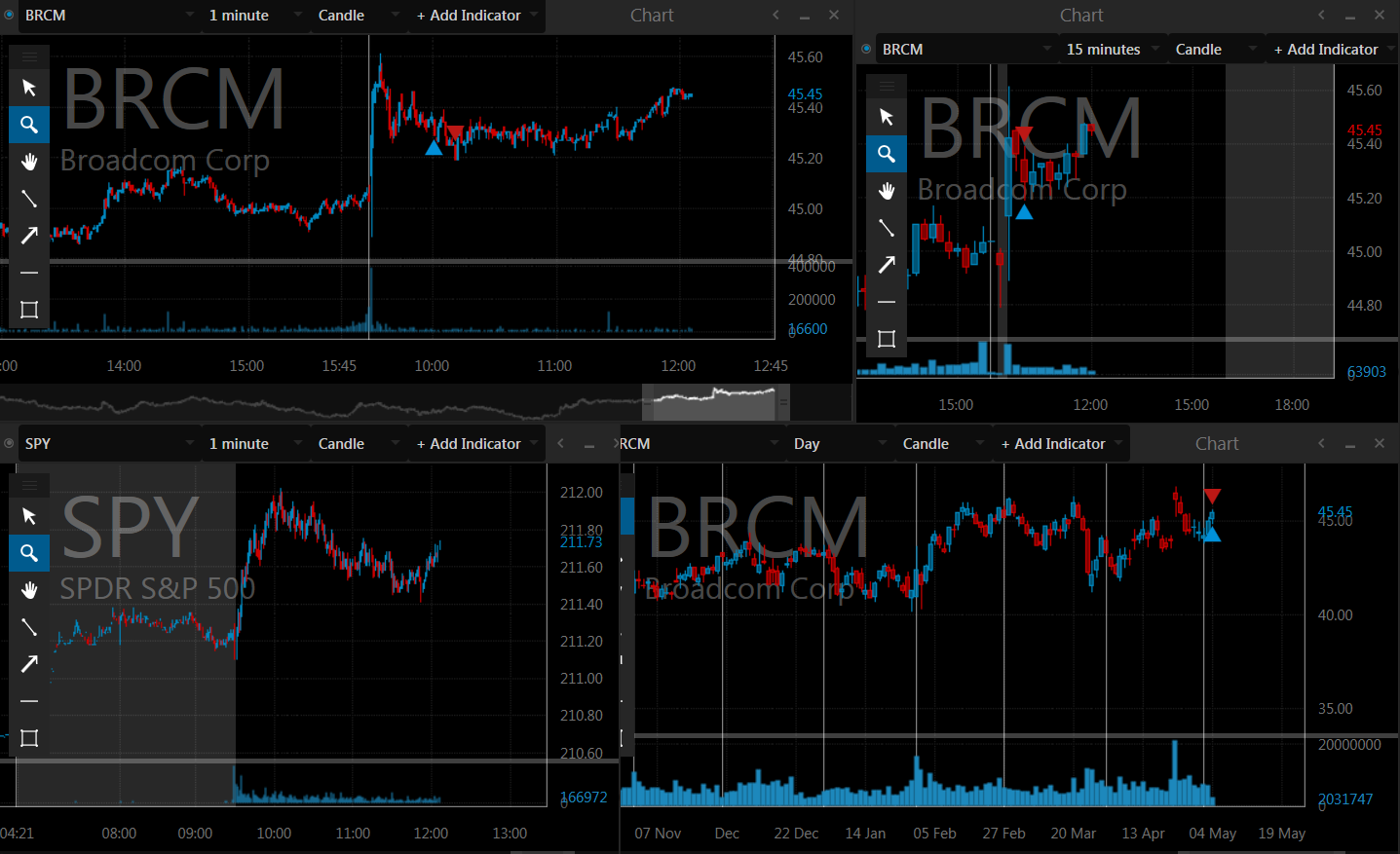
Task: Open Candle style dropdown in 15 minutes chart
Action: [x=1217, y=49]
